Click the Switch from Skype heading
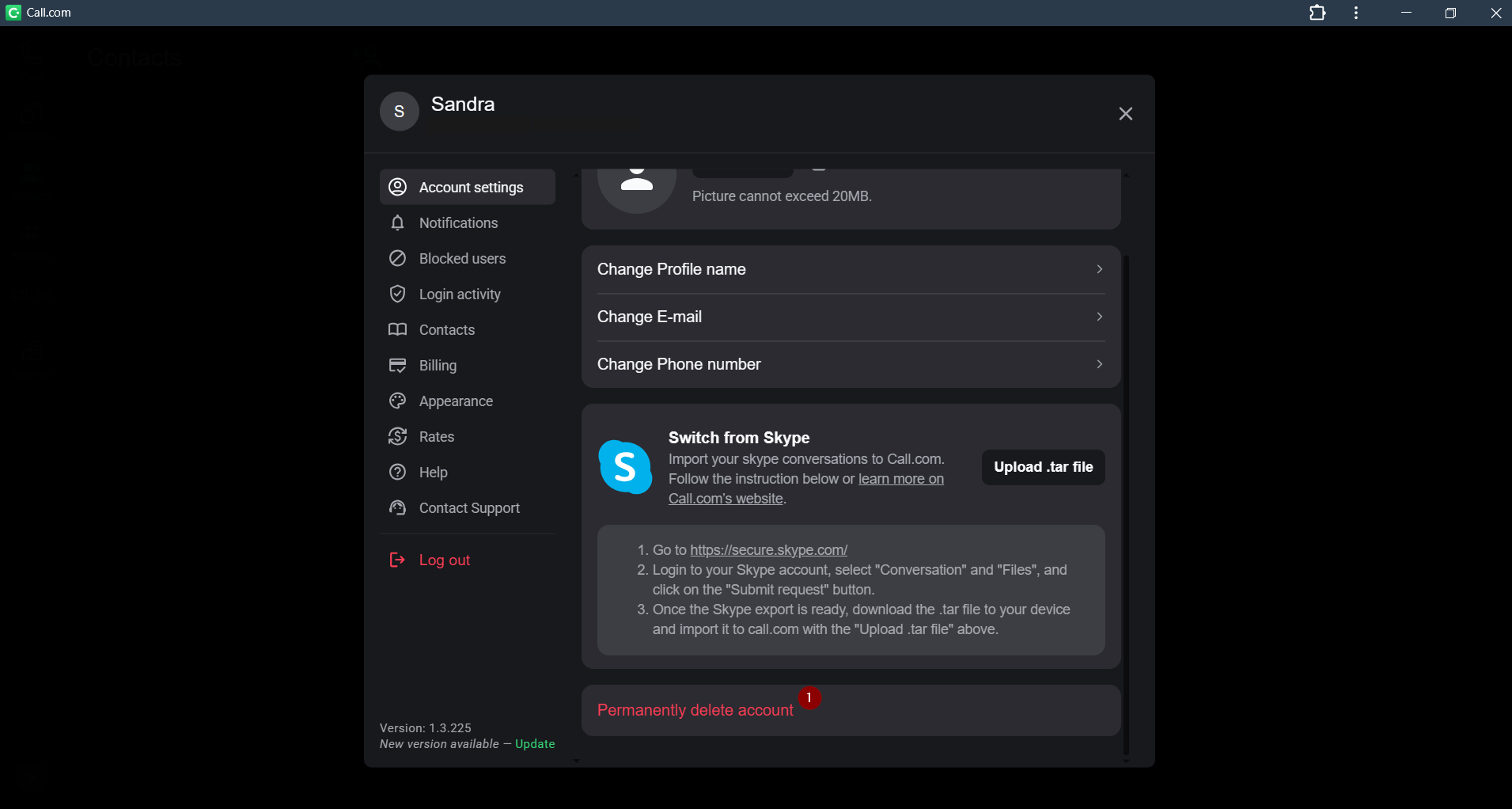 (739, 438)
